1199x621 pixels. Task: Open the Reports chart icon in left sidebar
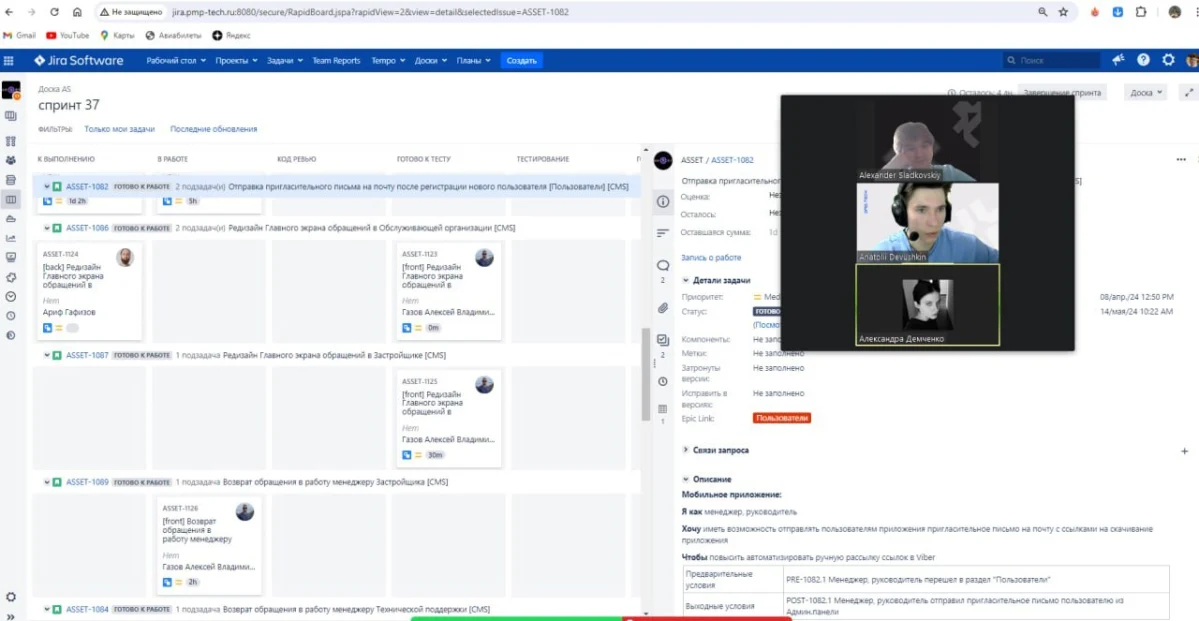pyautogui.click(x=11, y=238)
